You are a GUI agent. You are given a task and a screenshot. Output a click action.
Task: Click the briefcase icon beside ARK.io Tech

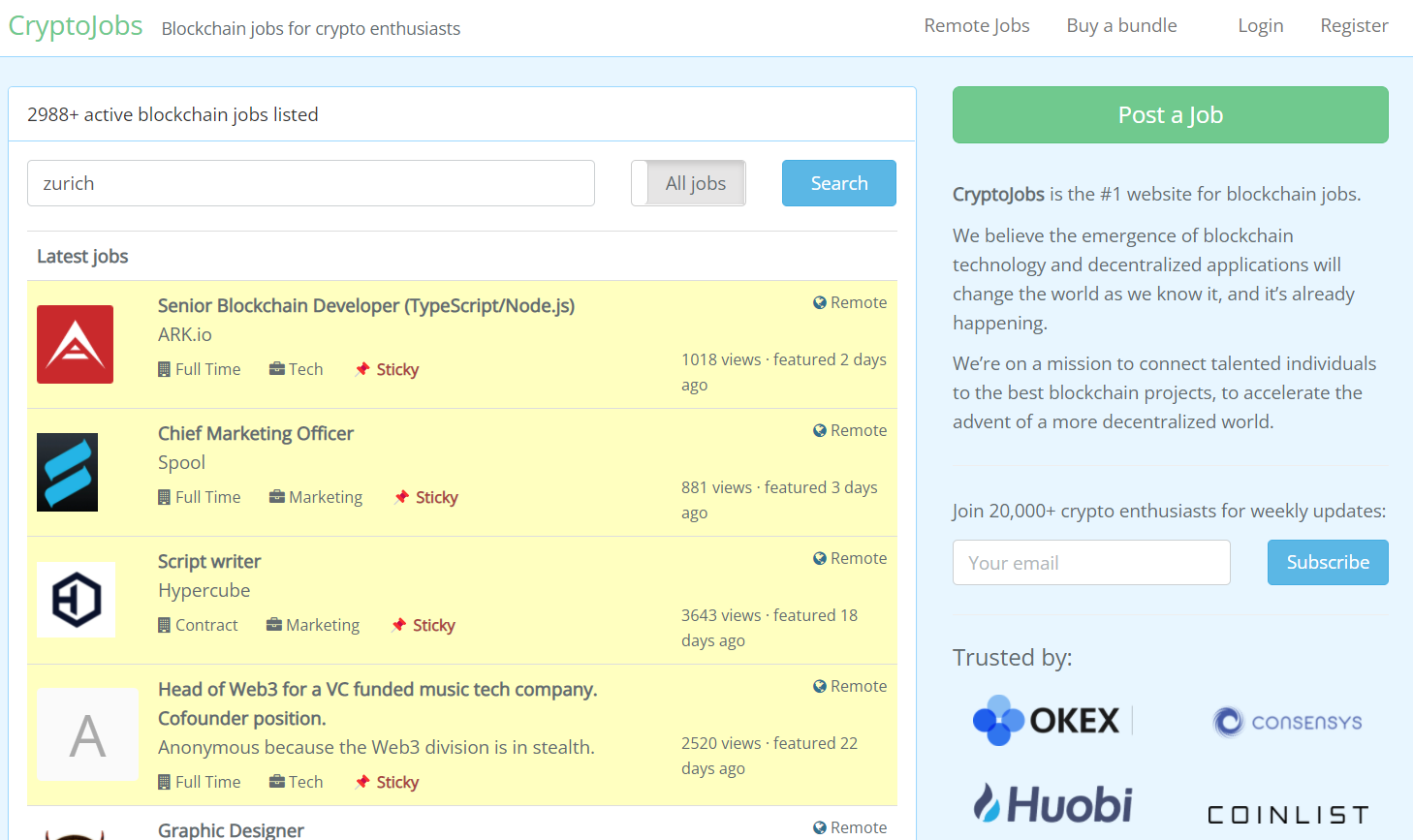click(277, 369)
